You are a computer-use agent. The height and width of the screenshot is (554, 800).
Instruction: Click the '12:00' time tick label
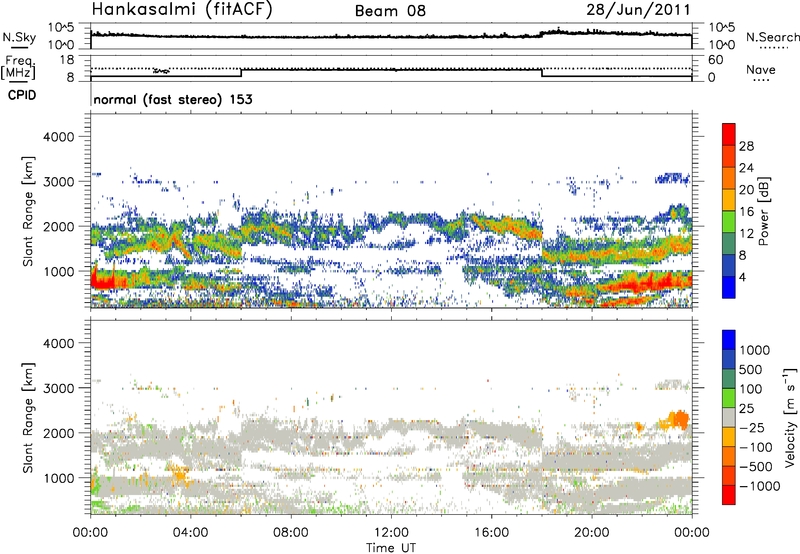click(391, 533)
